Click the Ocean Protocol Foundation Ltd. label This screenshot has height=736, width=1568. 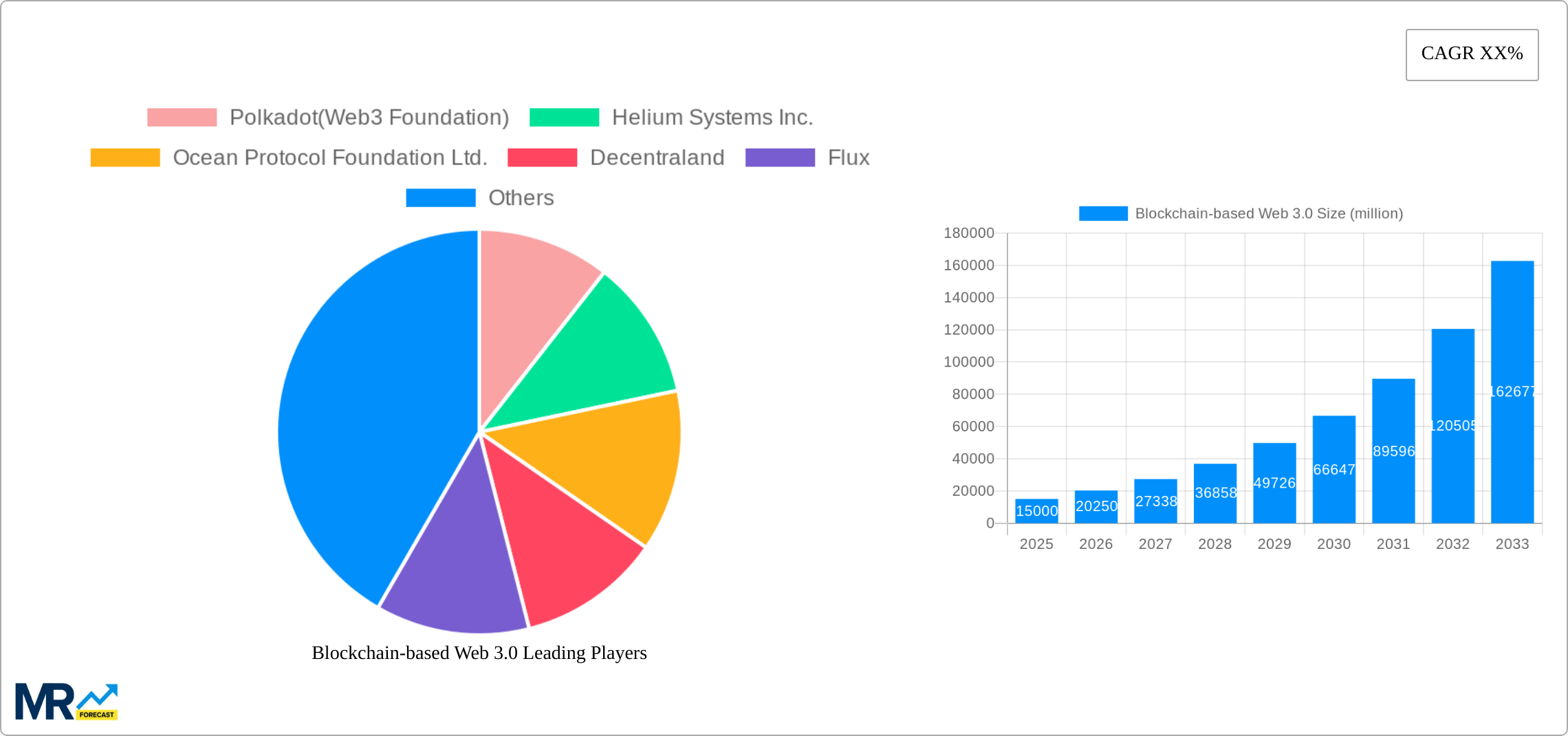coord(330,158)
